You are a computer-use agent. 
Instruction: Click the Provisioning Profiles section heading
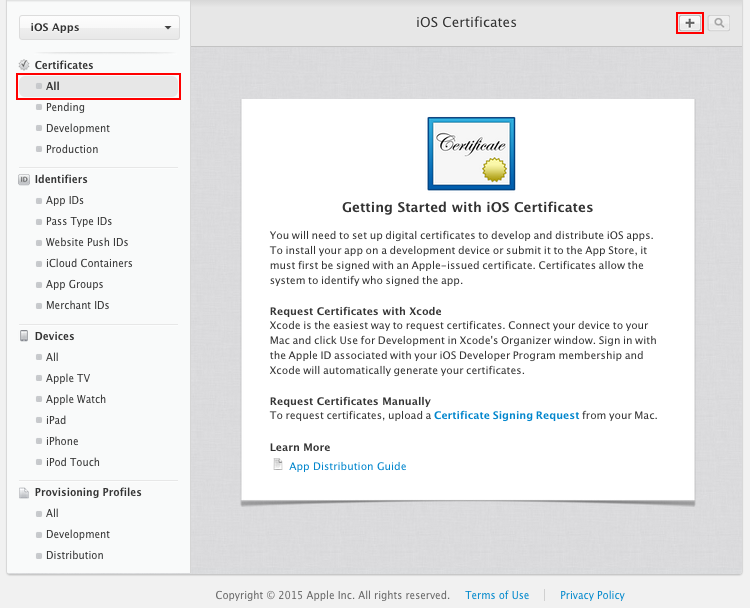(88, 492)
